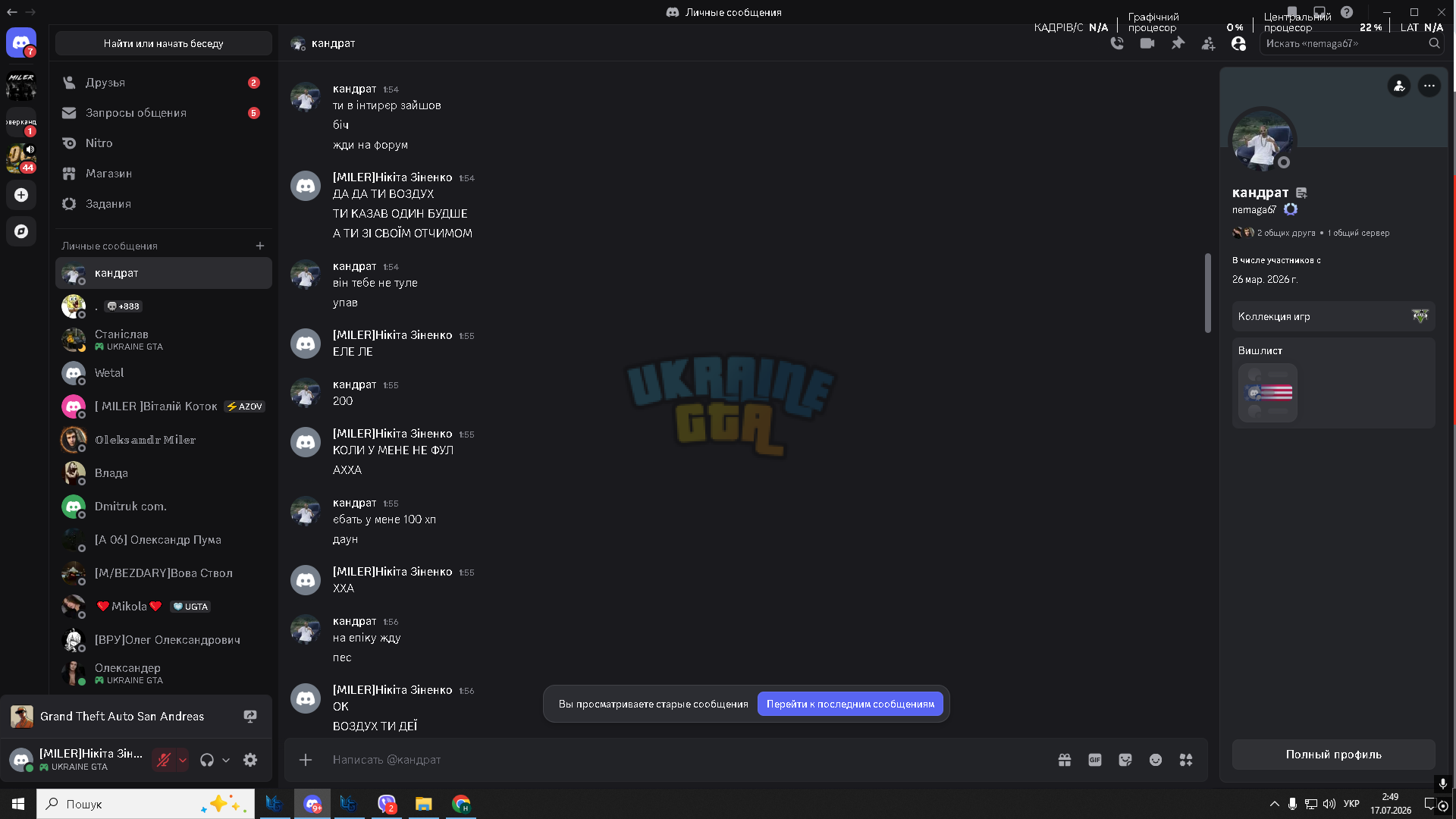Open chat with [ВРУ]Олег Олександрович

[164, 640]
